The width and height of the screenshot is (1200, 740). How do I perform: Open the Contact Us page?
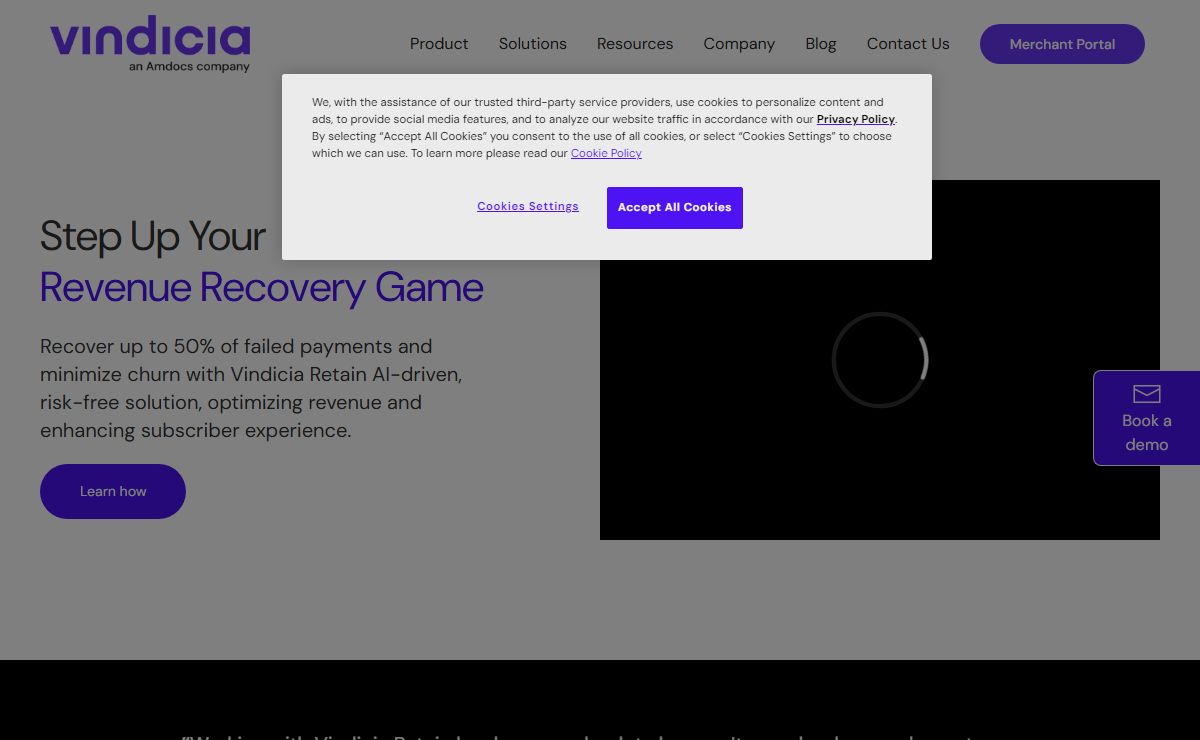(x=908, y=44)
